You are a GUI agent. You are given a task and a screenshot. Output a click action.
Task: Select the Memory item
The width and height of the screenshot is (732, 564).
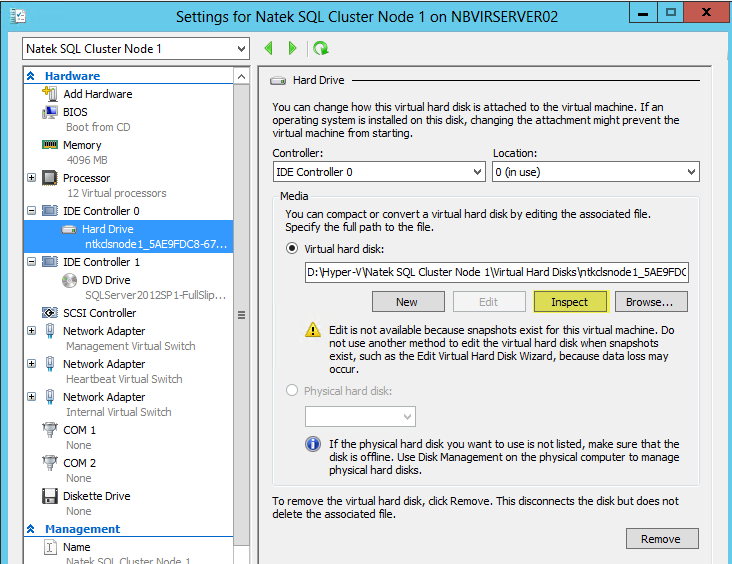82,145
